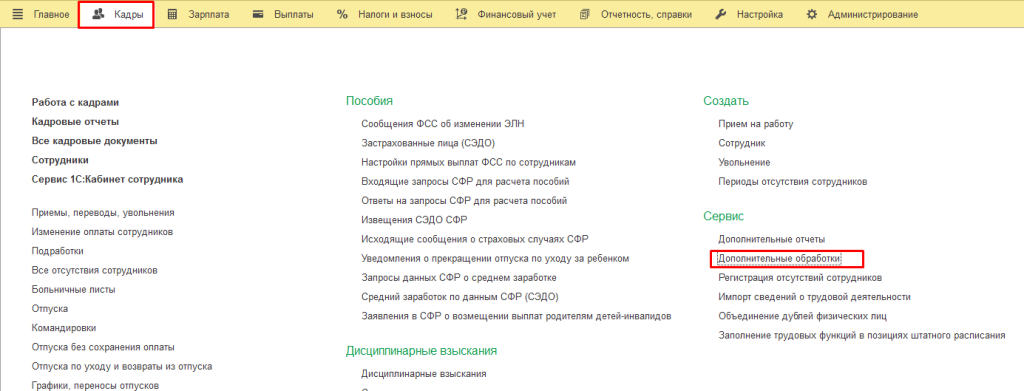Screen dimensions: 1024x391
Task: Open Средний заработок по данным СФР (СЭДО)
Action: click(460, 297)
